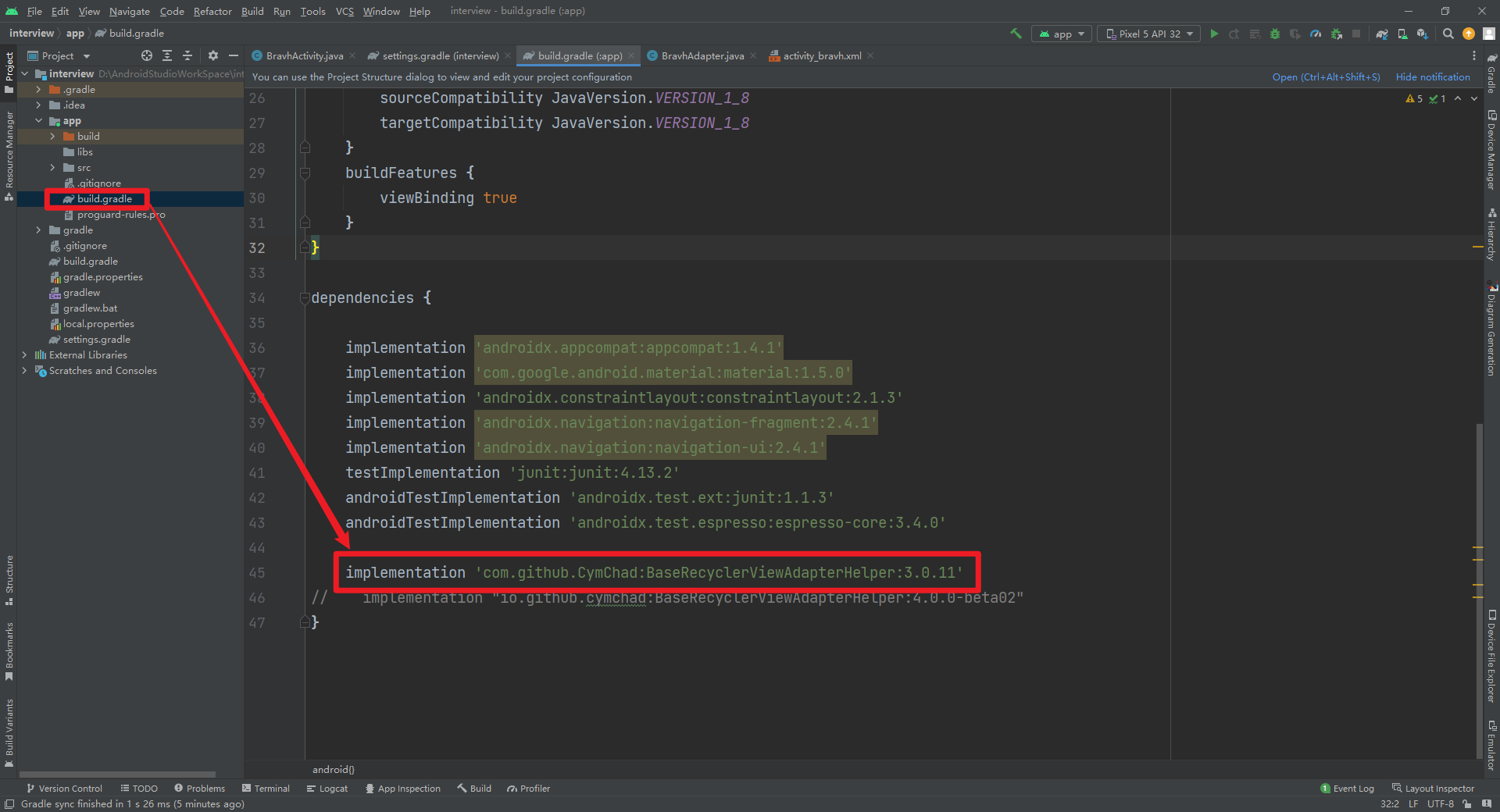
Task: Open the Logcat tool window
Action: coord(327,789)
